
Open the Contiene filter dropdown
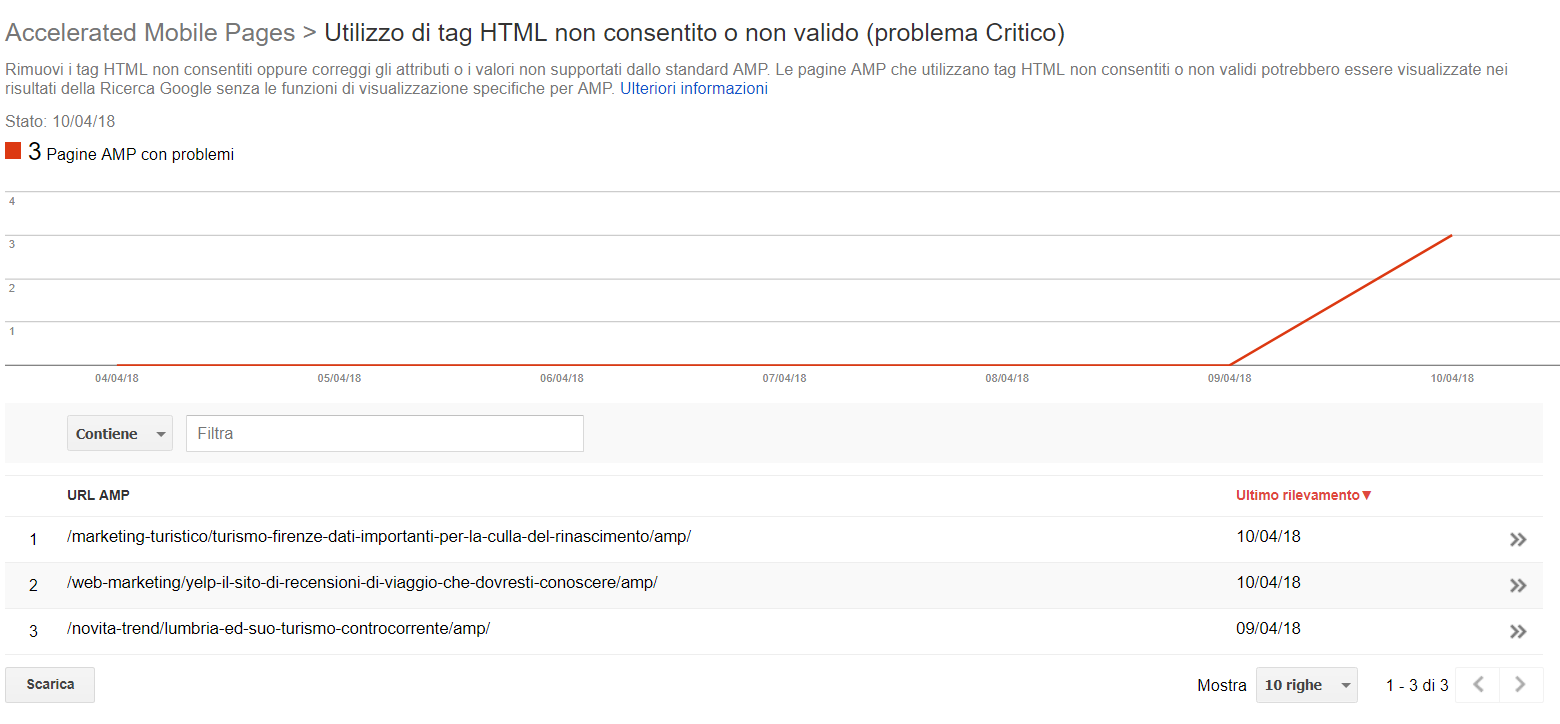pyautogui.click(x=120, y=434)
